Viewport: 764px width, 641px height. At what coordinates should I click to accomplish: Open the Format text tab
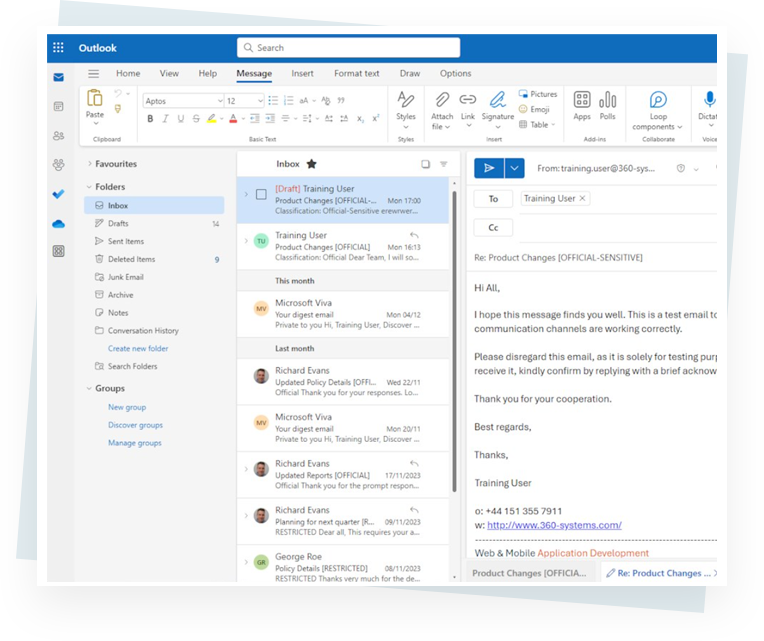pos(356,73)
